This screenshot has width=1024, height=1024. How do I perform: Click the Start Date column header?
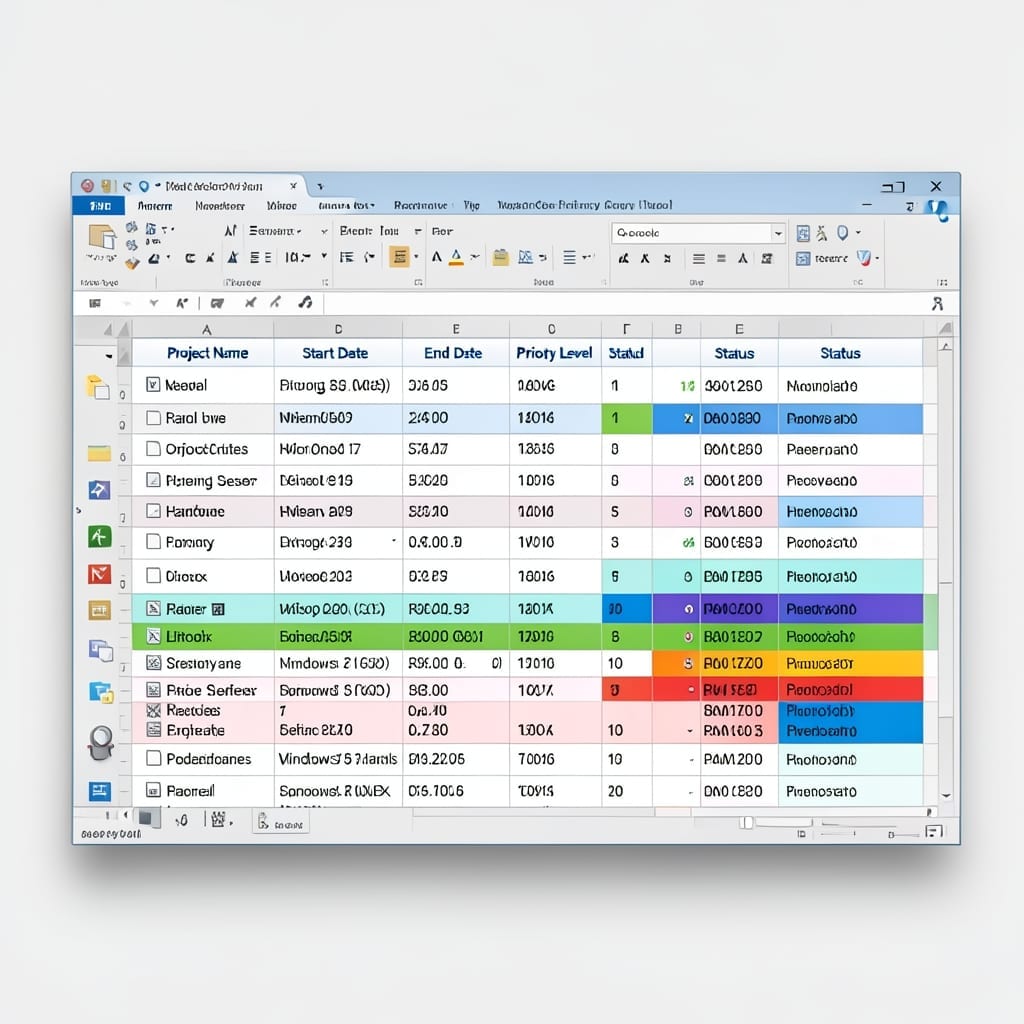[335, 353]
